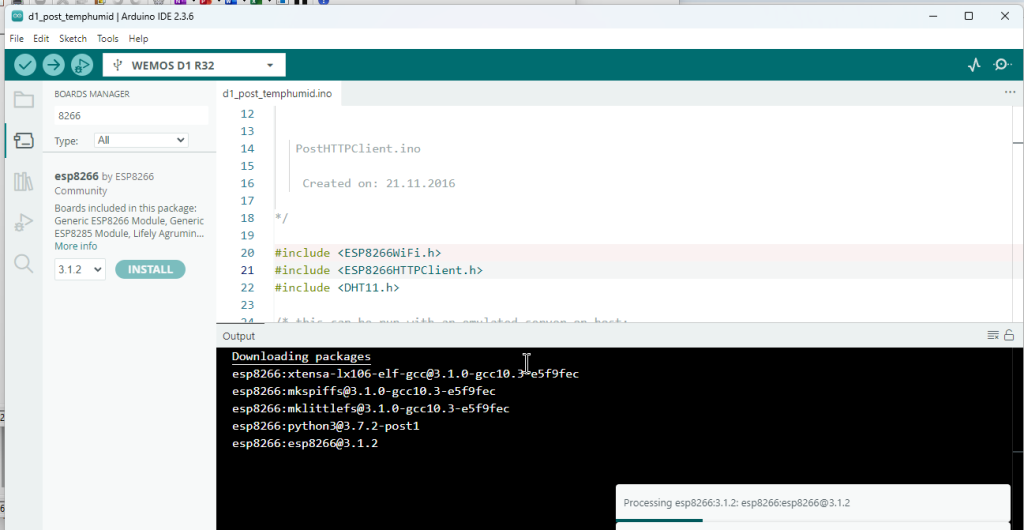Click the Verify checkmark button
The width and height of the screenshot is (1024, 530).
coord(25,65)
